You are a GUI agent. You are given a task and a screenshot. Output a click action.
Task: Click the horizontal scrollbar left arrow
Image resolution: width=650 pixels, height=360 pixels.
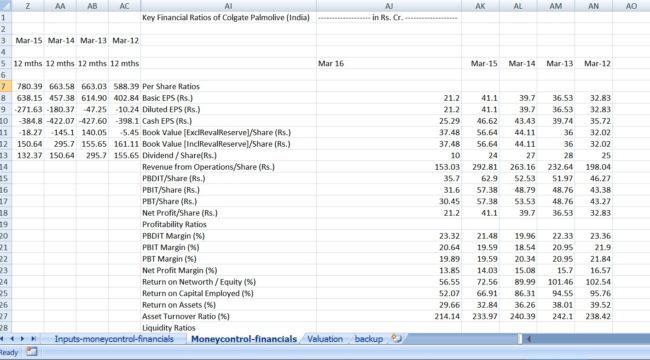coord(529,339)
